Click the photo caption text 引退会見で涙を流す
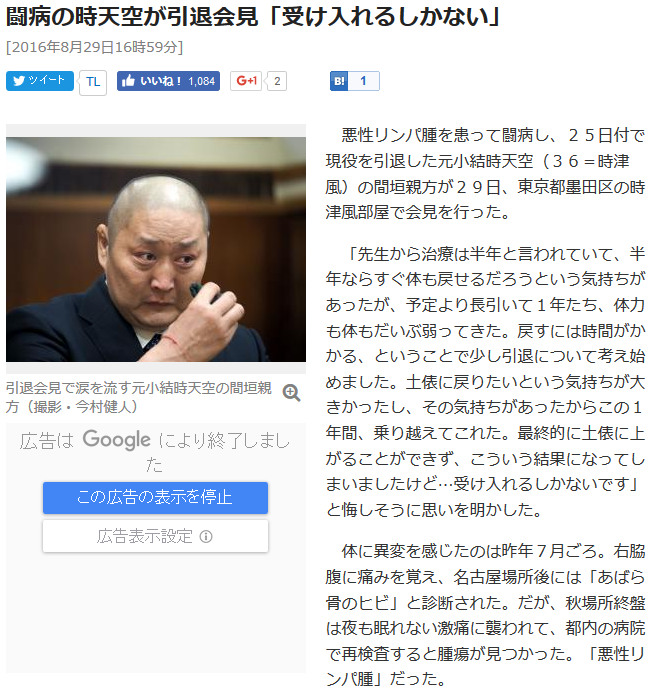 pos(68,388)
